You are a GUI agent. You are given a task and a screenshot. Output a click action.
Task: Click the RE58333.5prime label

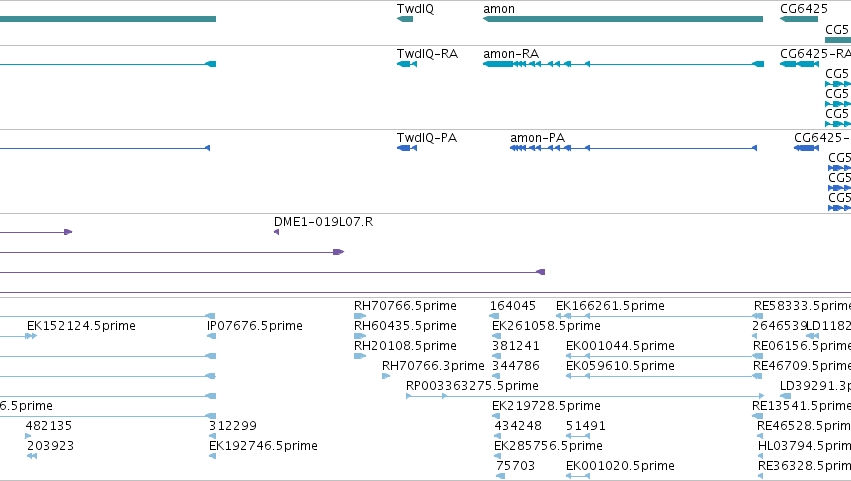802,306
